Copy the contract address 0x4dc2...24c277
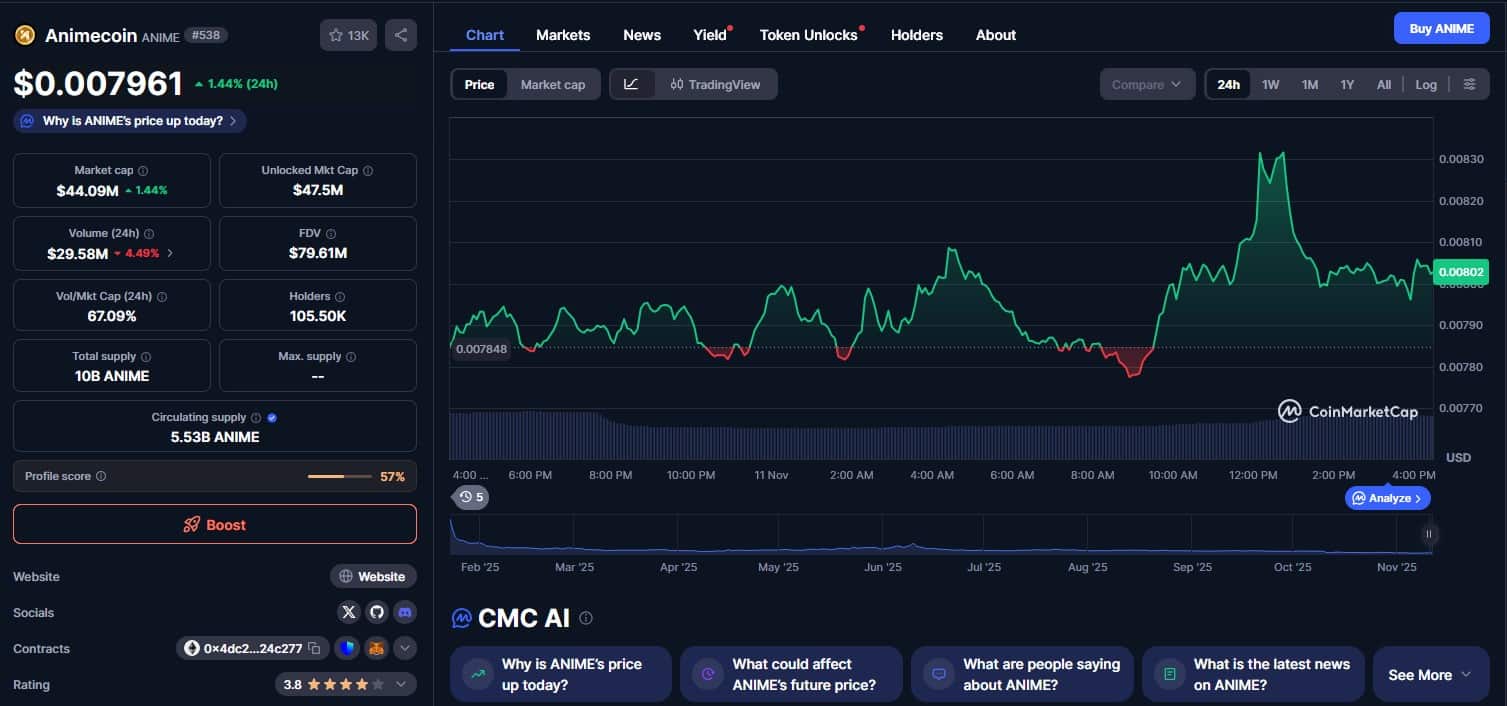The width and height of the screenshot is (1507, 706). [314, 648]
